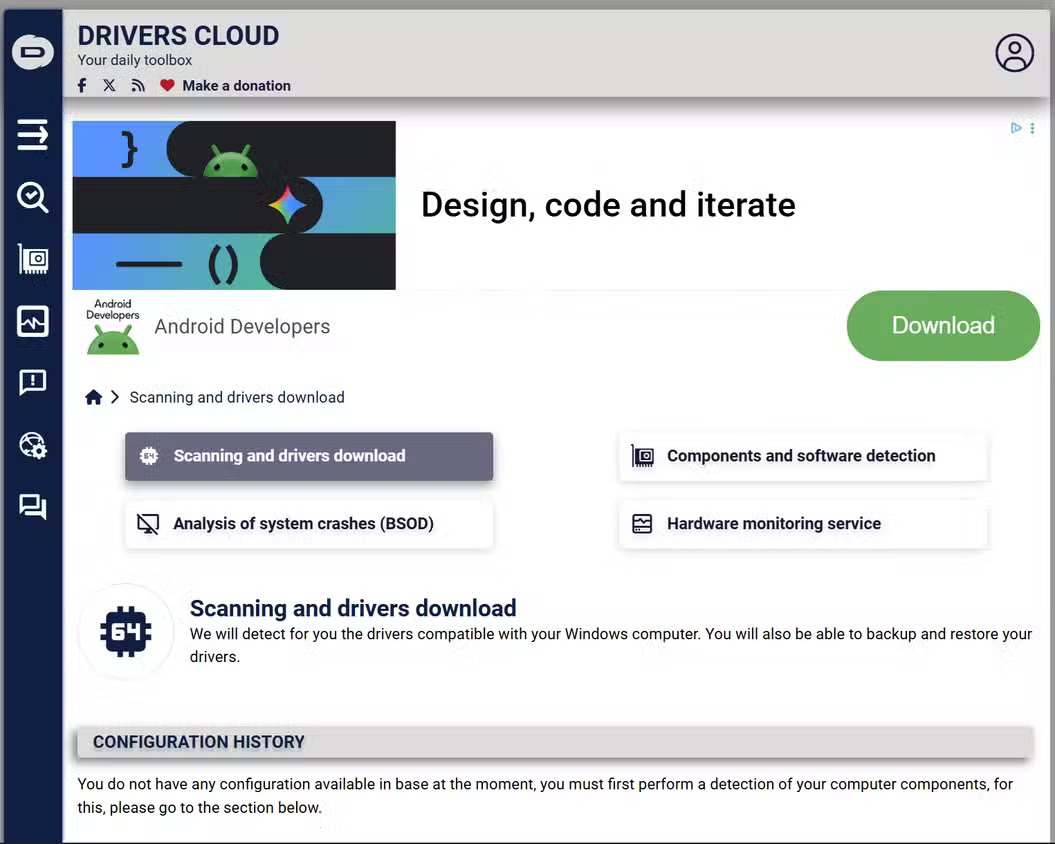
Task: Open the X social media icon
Action: (x=109, y=86)
